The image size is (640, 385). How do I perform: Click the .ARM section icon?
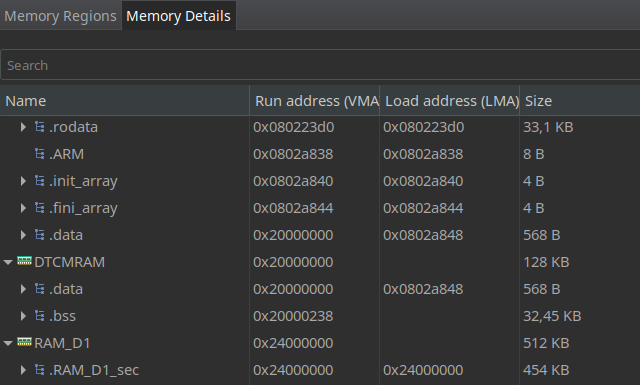[40, 154]
